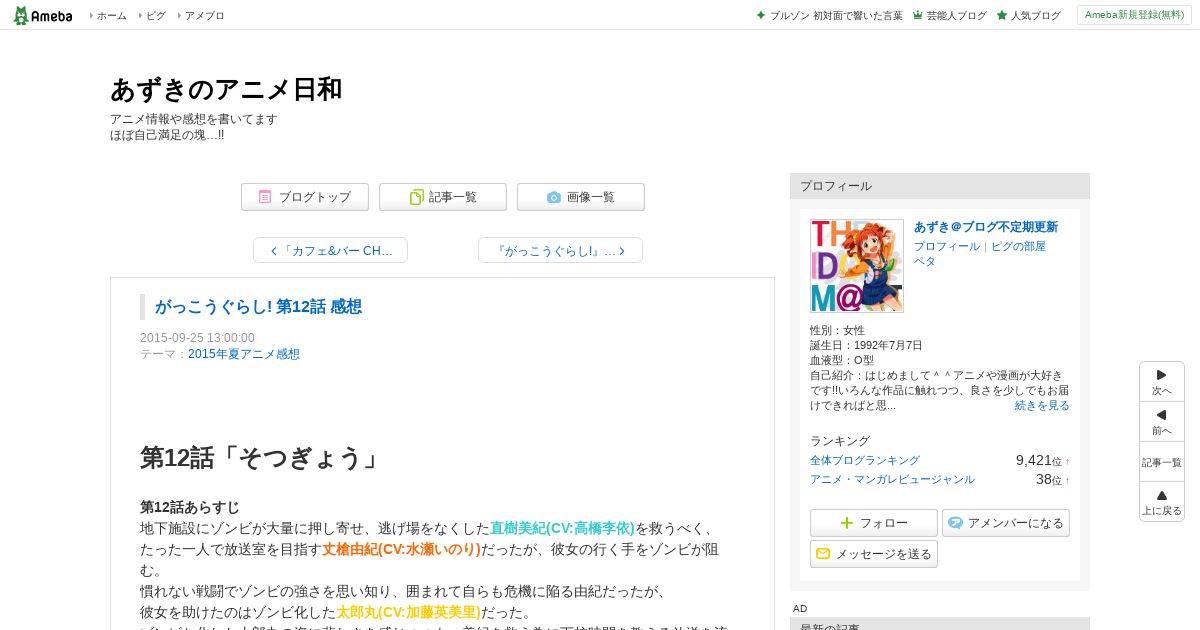
Task: Jump to next article with 次へ
Action: 1162,382
